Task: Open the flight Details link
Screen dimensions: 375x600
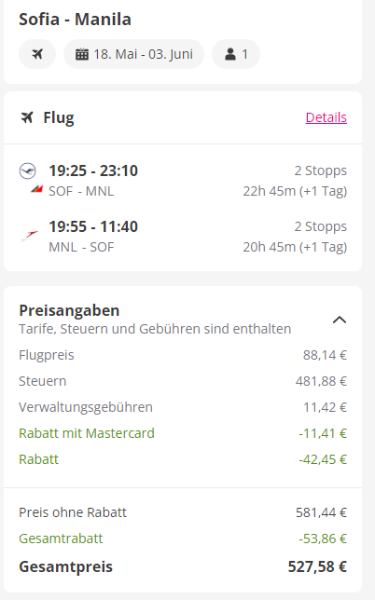Action: click(326, 117)
